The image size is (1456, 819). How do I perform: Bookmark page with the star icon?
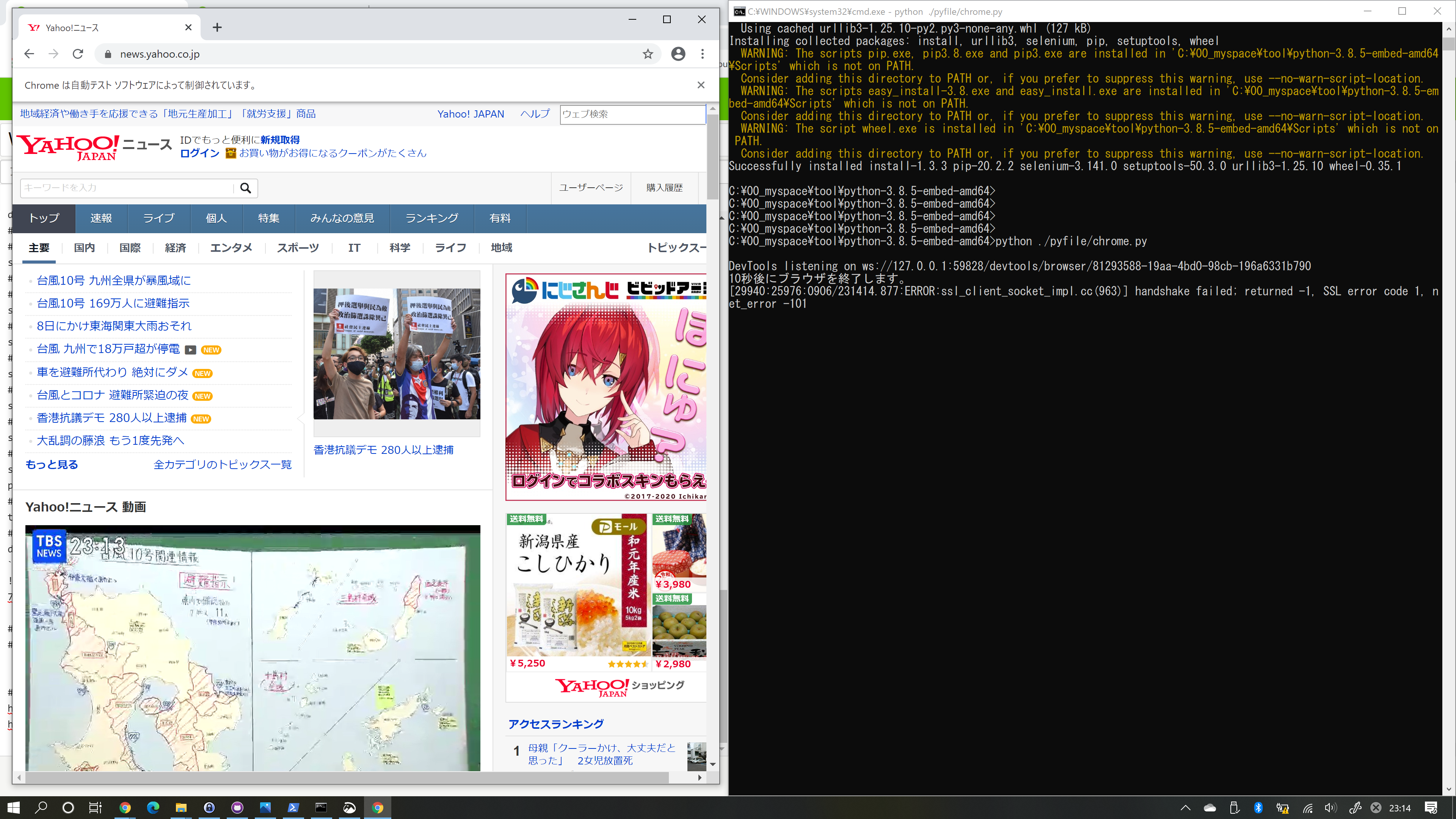(648, 54)
